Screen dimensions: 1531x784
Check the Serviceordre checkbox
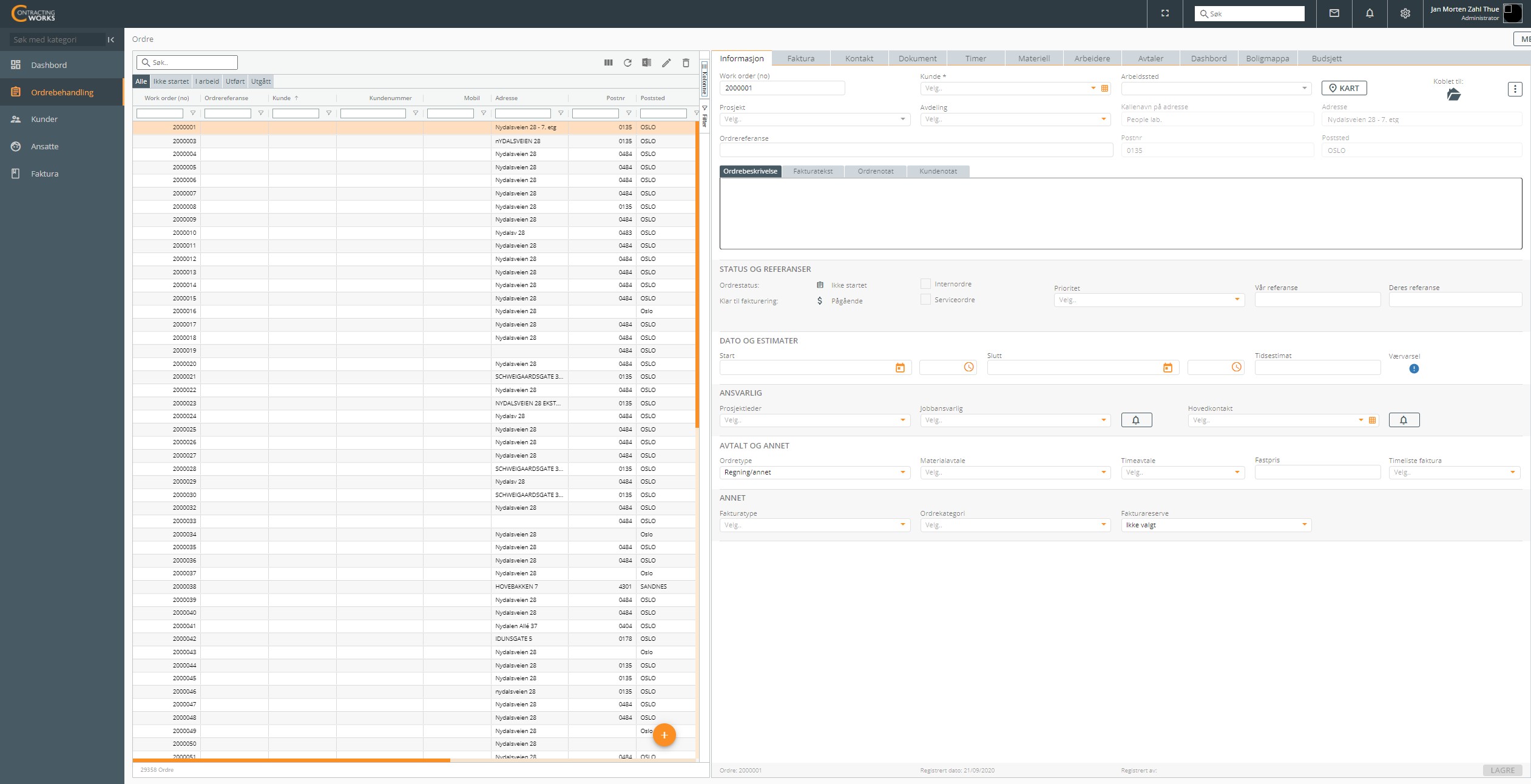pyautogui.click(x=925, y=300)
